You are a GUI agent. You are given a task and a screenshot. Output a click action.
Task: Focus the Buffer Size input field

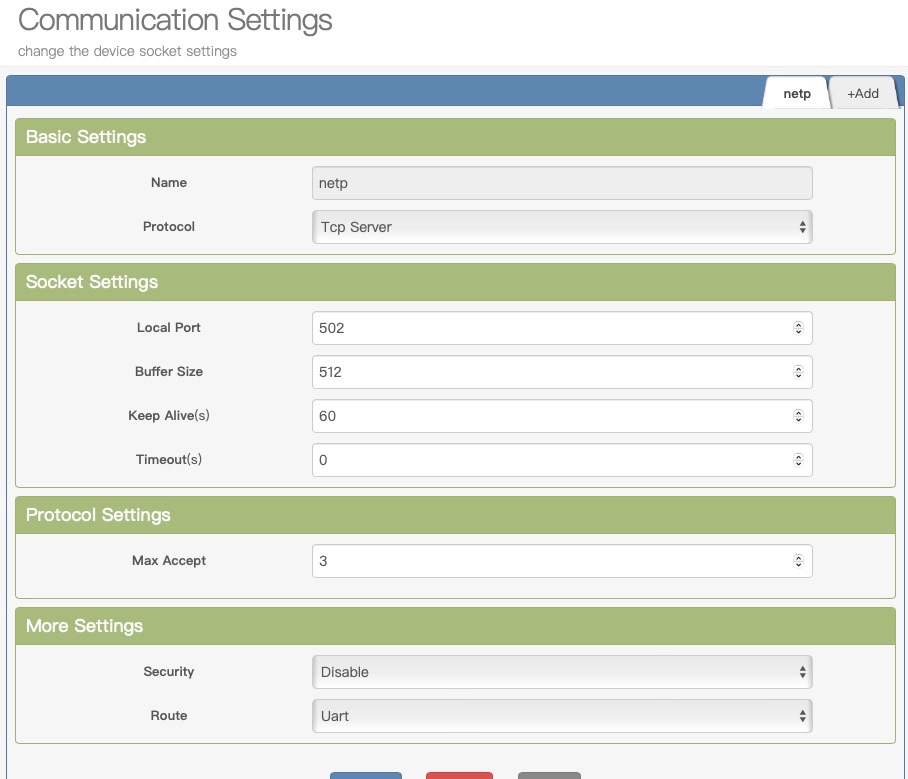(550, 372)
